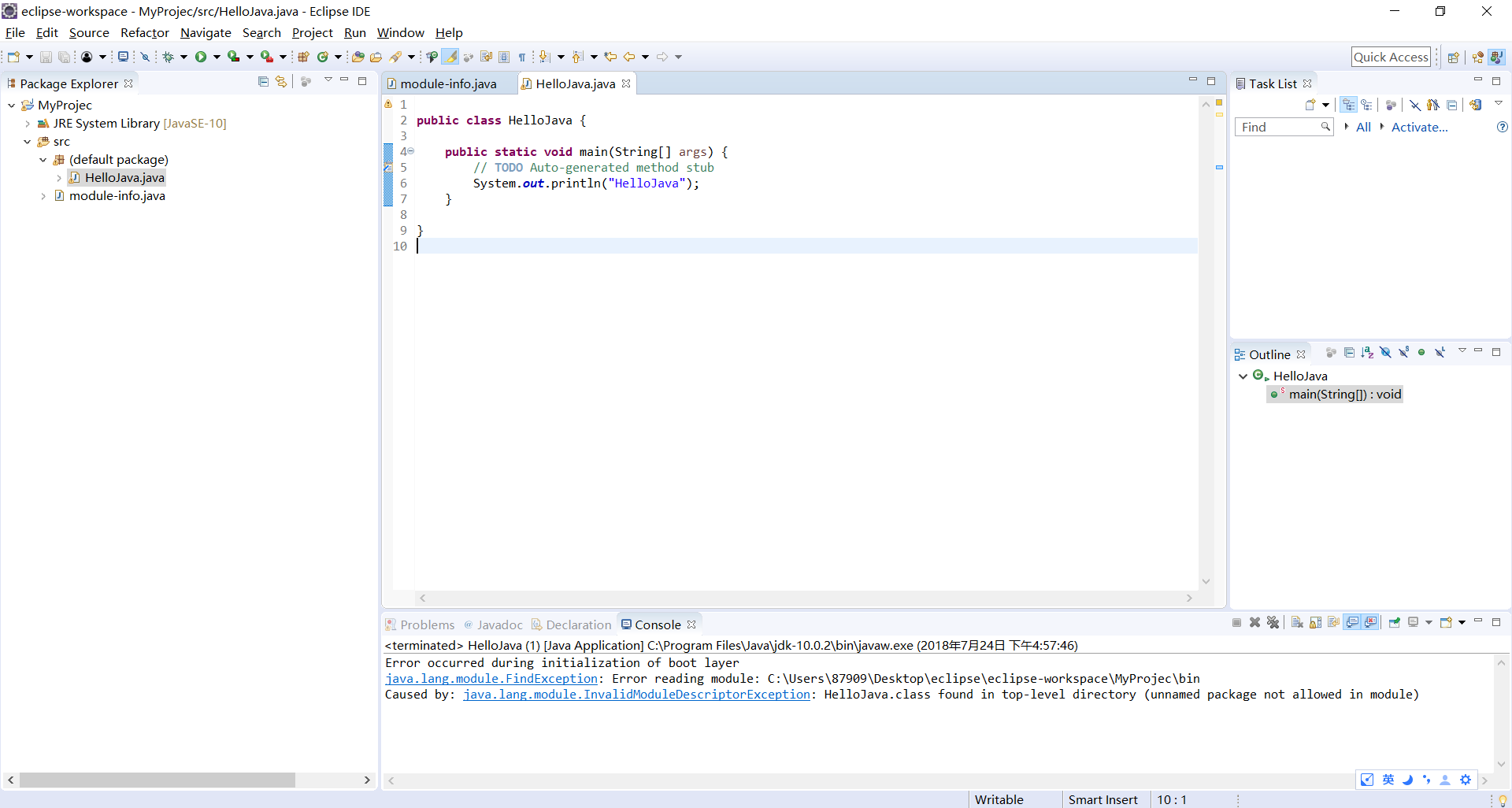Expand the module-info.java tree node
The width and height of the screenshot is (1512, 808).
click(x=43, y=196)
